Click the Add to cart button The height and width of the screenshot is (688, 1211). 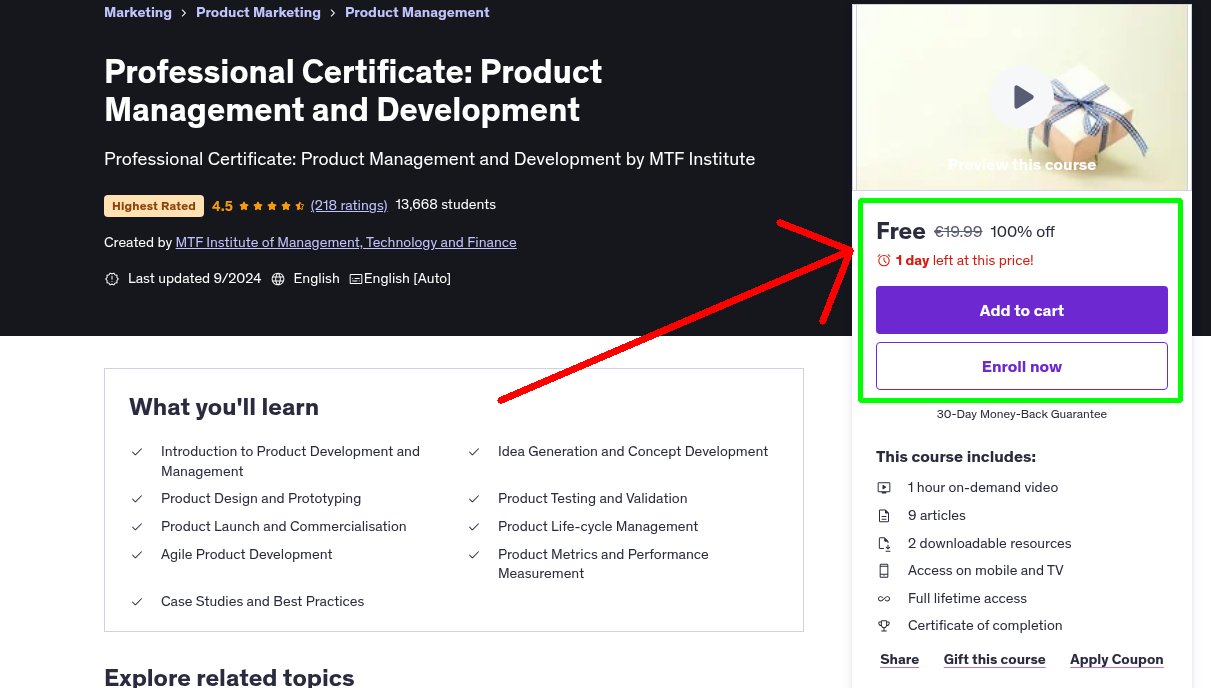coord(1022,310)
